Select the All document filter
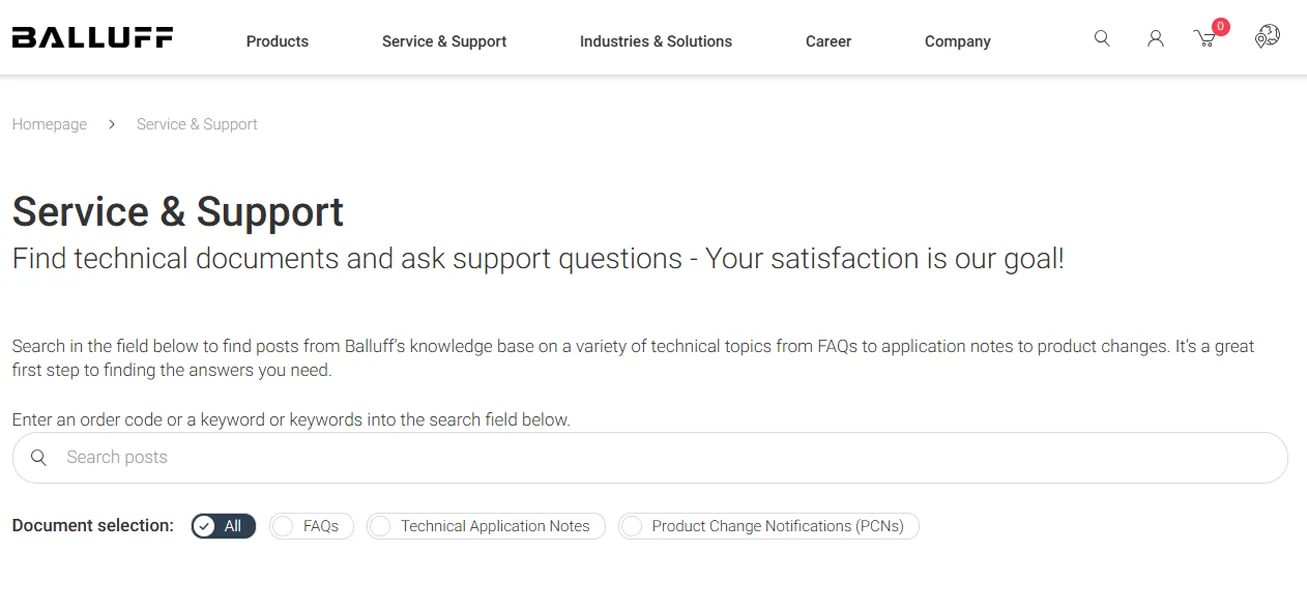This screenshot has height=595, width=1307. (224, 526)
